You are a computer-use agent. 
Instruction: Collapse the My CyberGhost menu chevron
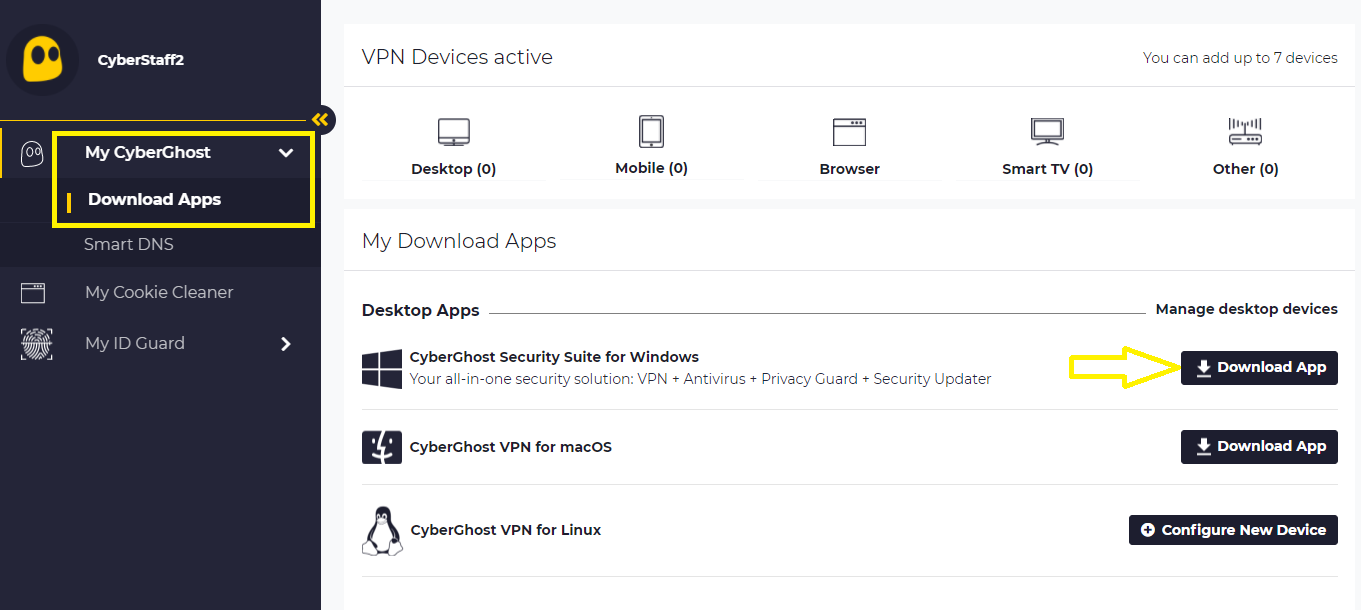[x=286, y=153]
